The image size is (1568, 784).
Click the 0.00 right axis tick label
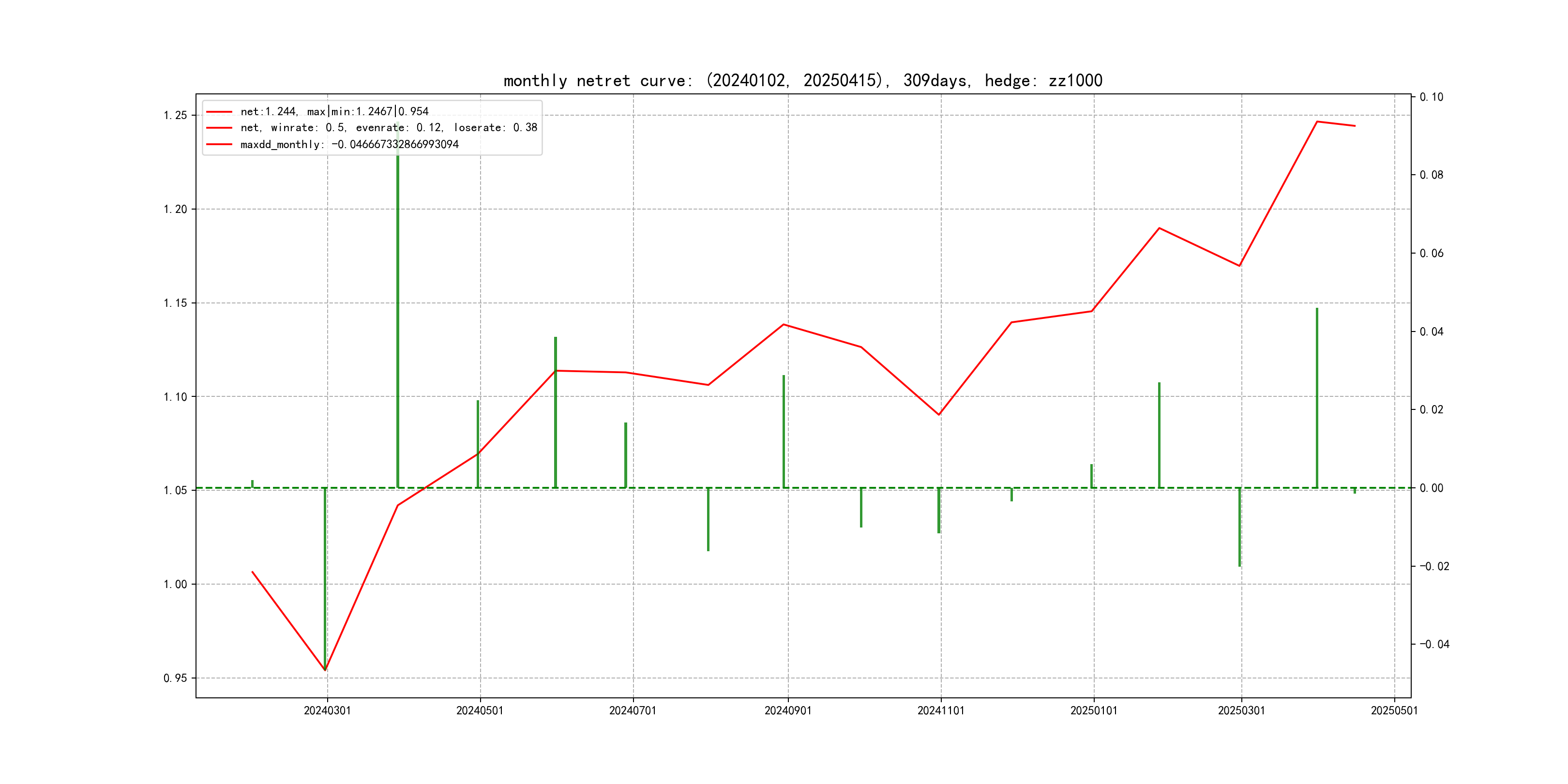[1431, 488]
